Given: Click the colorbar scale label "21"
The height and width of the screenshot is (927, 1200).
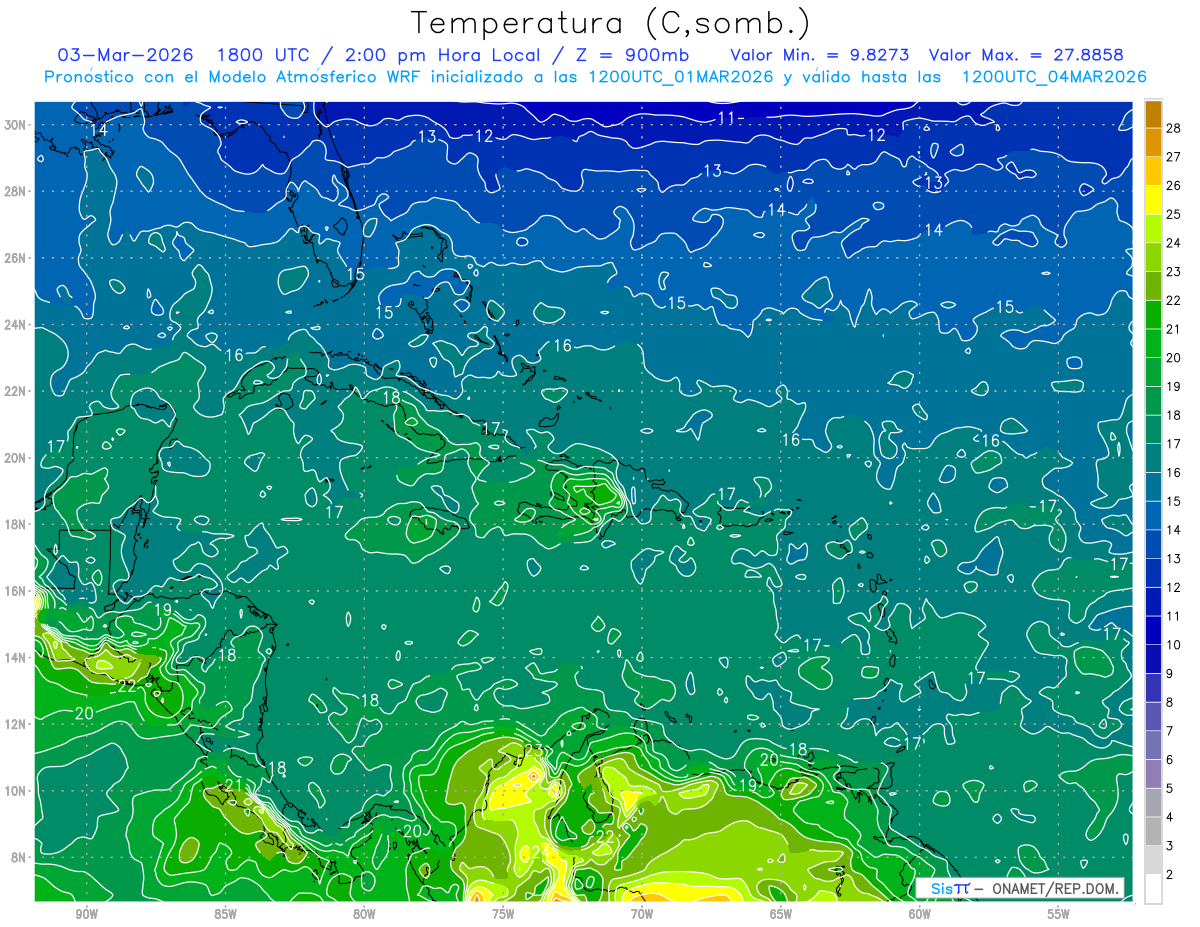Looking at the screenshot, I should pyautogui.click(x=1174, y=329).
